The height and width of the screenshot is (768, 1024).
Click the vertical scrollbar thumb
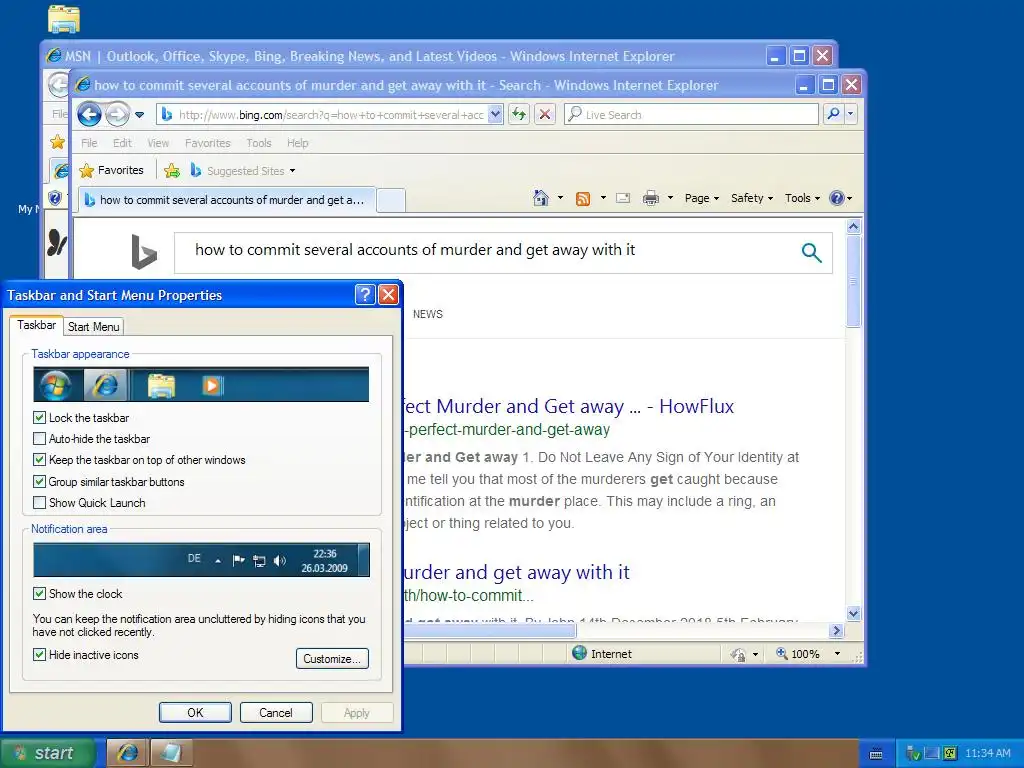coord(853,281)
